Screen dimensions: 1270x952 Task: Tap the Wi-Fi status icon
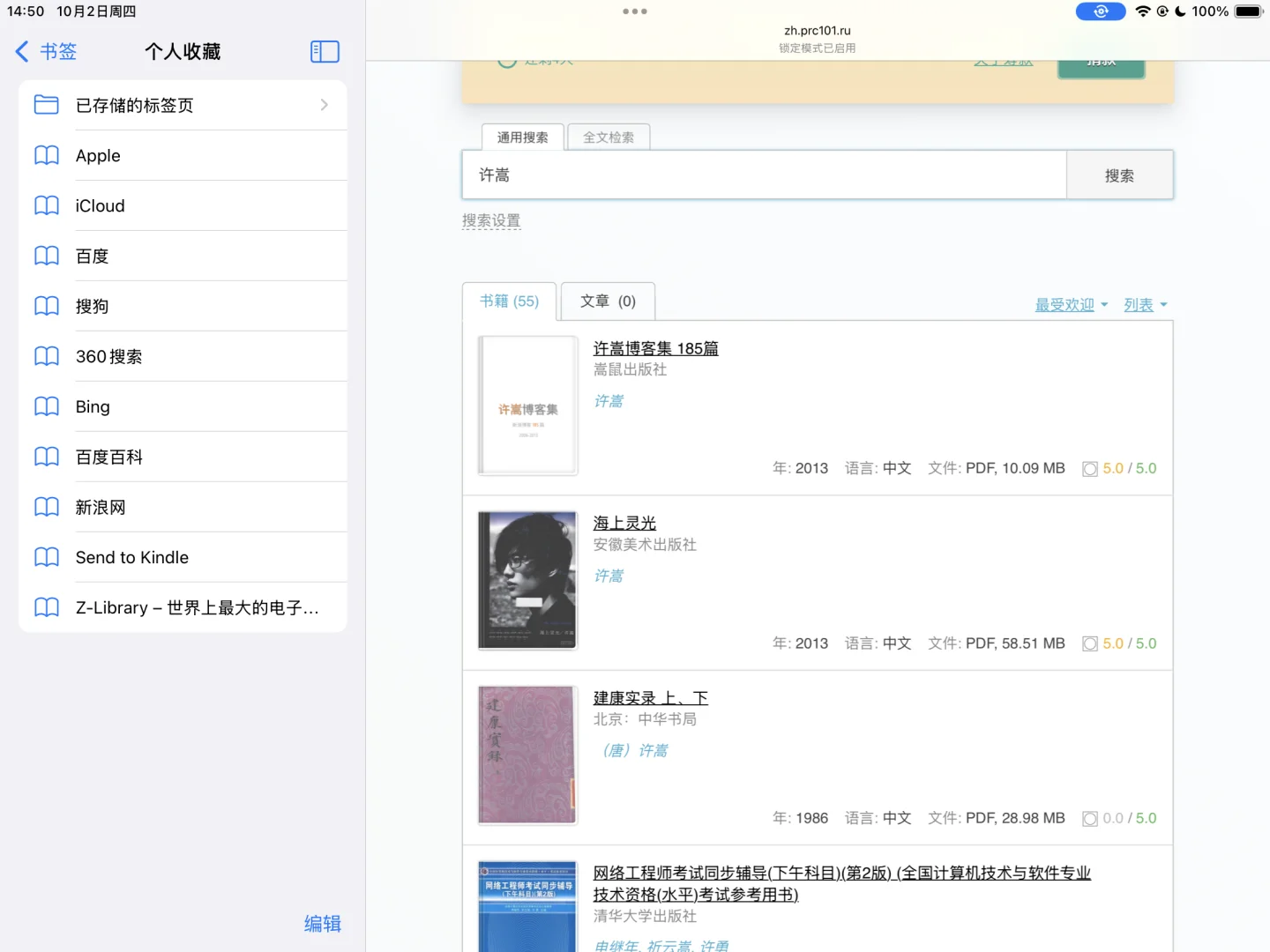1143,11
